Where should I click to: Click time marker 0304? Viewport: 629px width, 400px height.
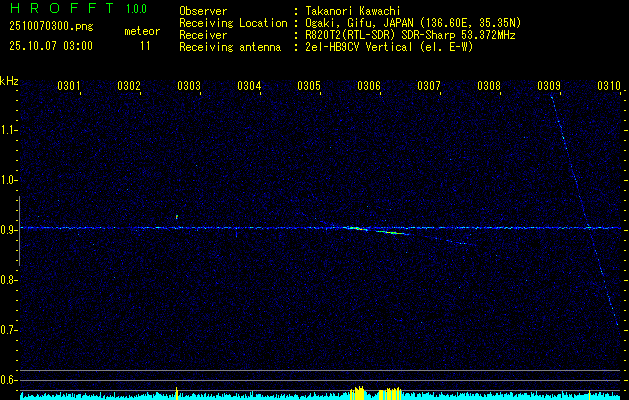(249, 85)
